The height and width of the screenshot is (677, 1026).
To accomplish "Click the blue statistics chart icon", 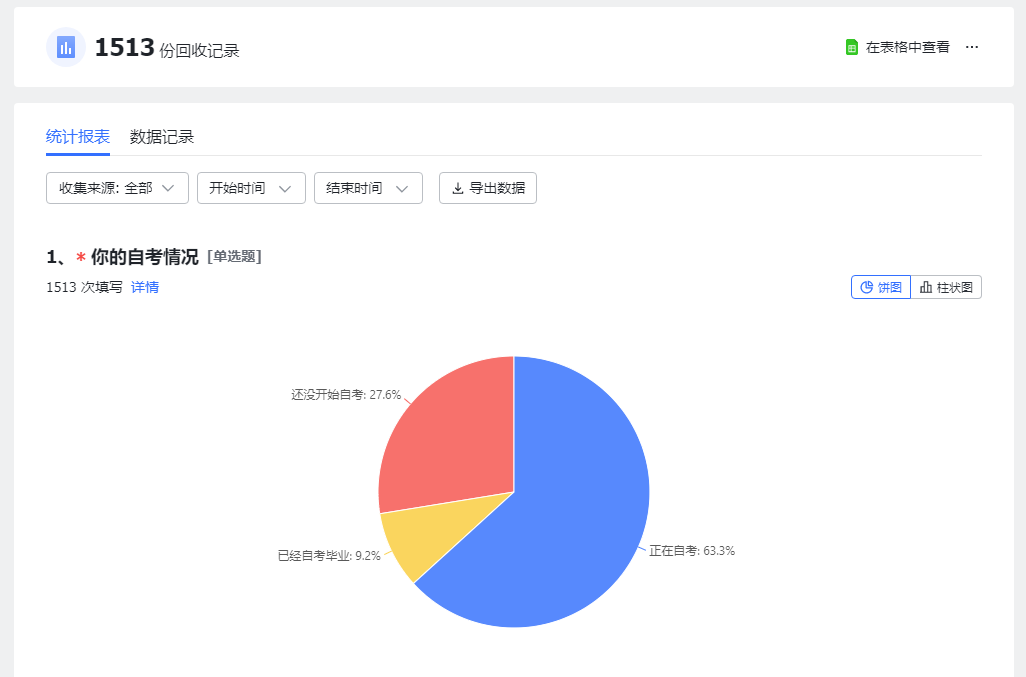I will (66, 47).
